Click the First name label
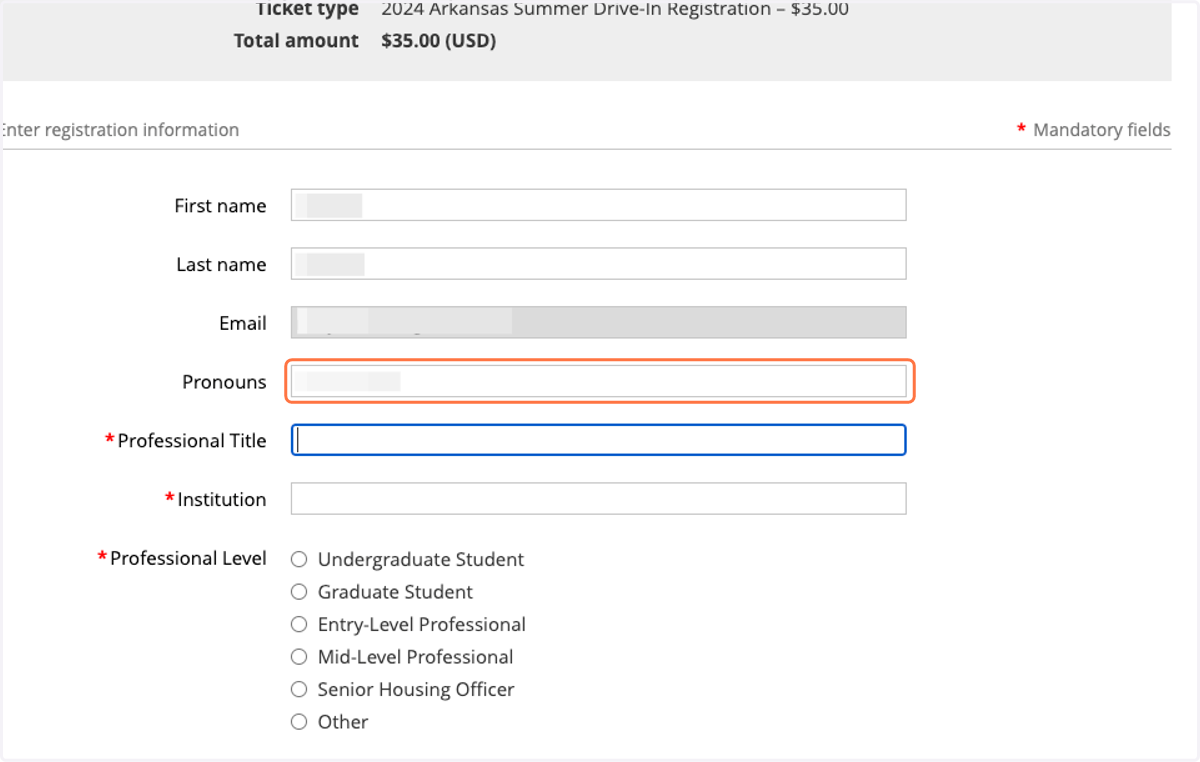1200x762 pixels. [x=220, y=206]
